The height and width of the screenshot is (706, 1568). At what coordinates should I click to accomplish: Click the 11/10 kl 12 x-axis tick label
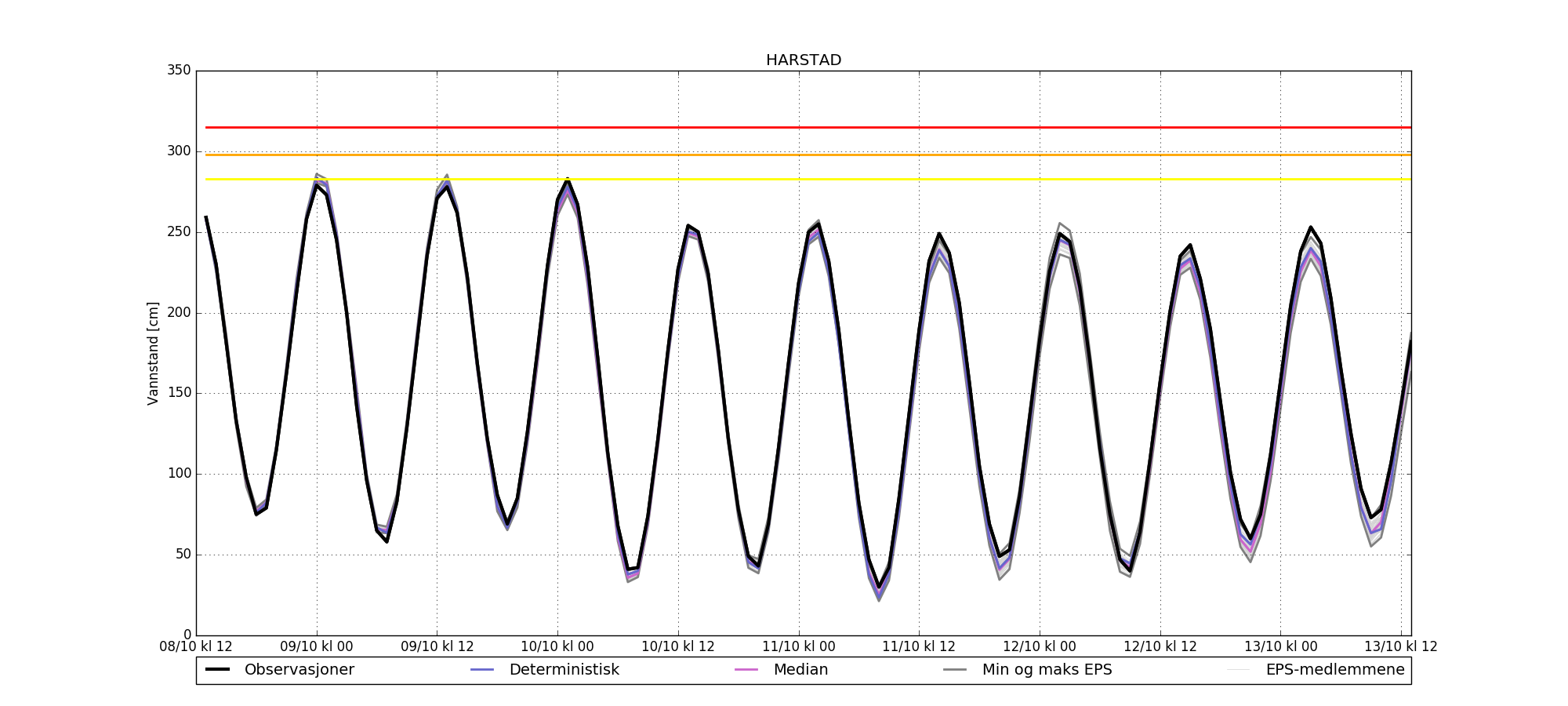919,647
